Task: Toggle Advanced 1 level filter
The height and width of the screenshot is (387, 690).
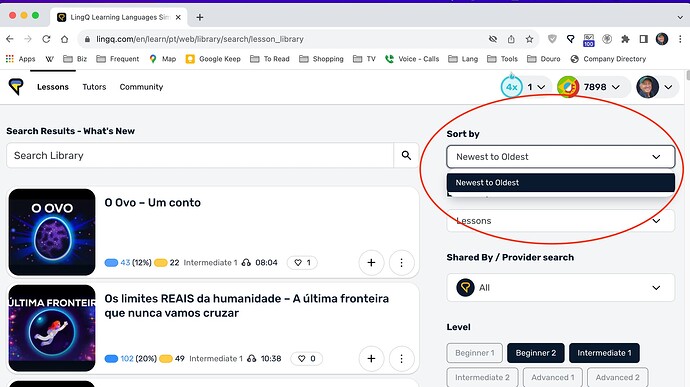Action: pyautogui.click(x=552, y=377)
